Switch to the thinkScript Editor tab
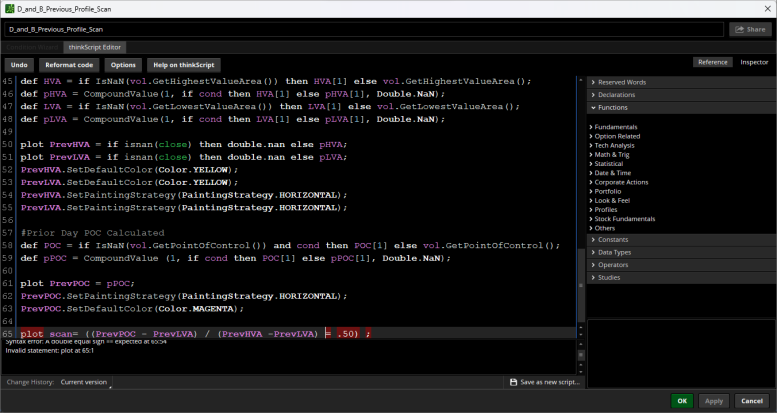The width and height of the screenshot is (777, 413). pos(93,47)
